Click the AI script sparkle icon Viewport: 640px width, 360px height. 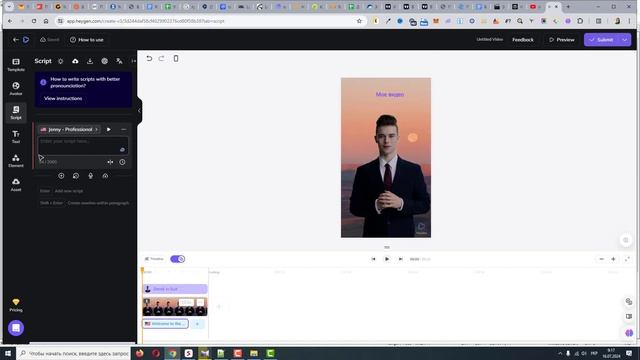[60, 61]
